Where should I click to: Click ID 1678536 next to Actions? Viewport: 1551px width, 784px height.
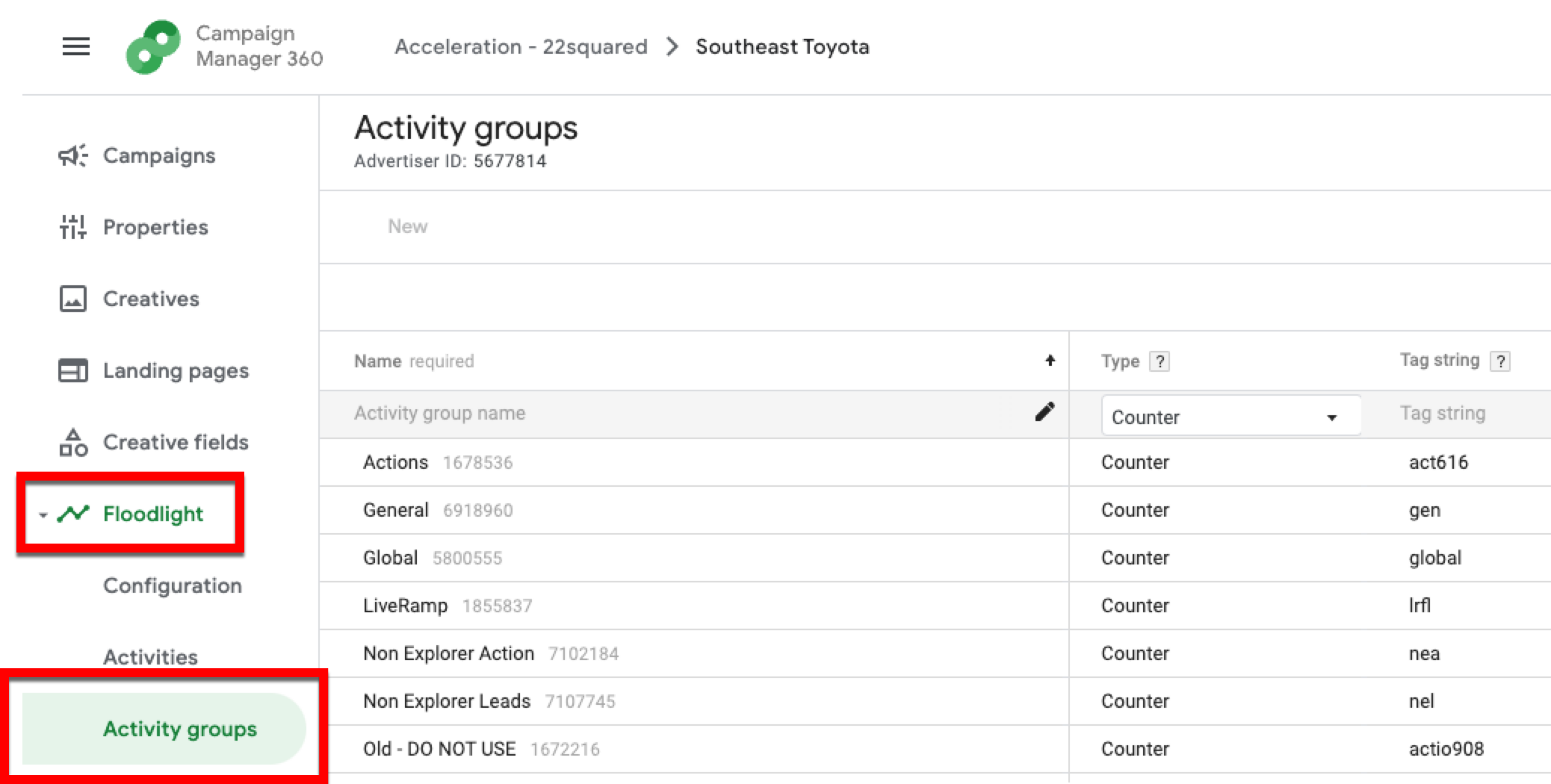(x=478, y=463)
